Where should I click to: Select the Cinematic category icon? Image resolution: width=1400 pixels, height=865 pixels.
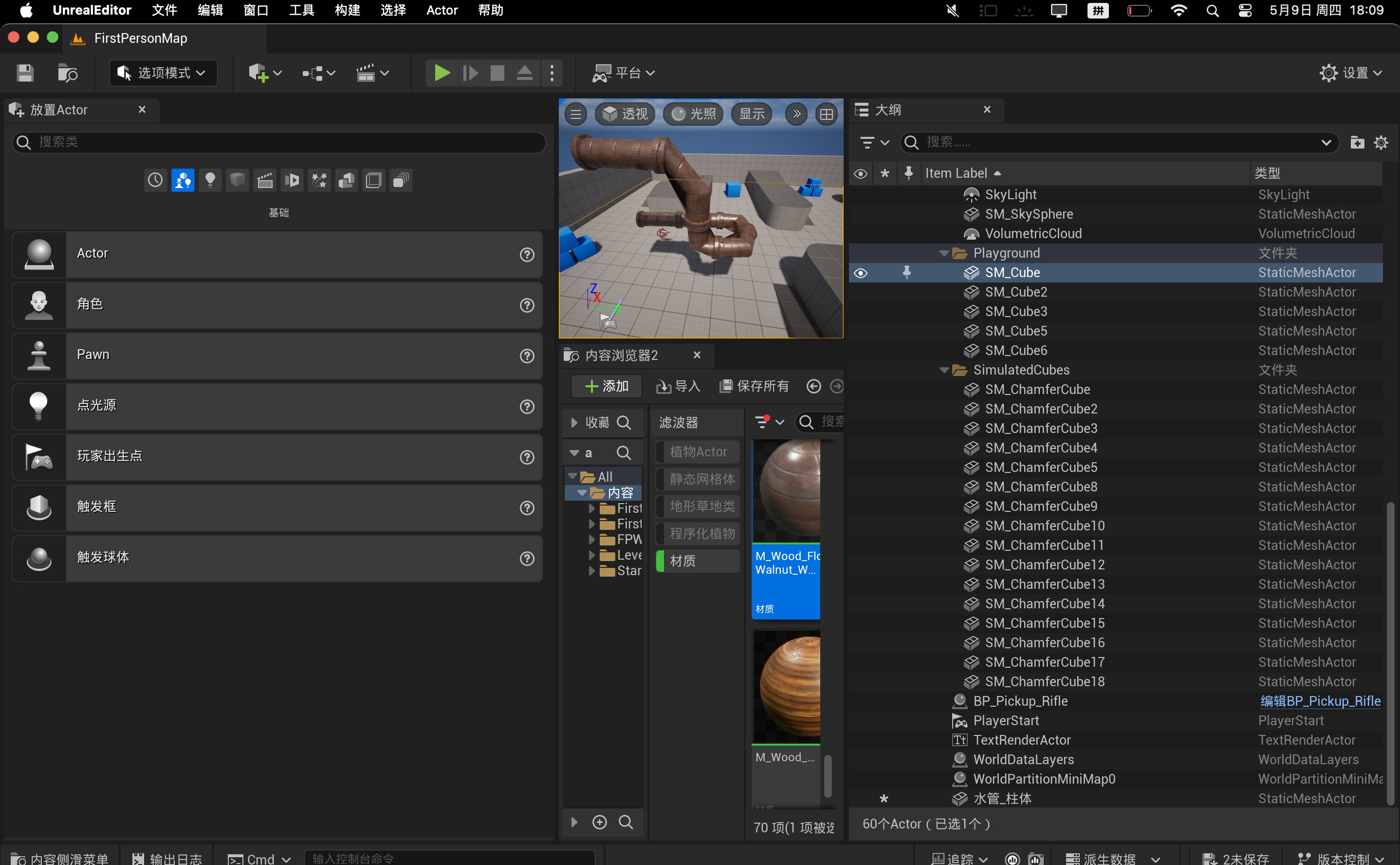[x=265, y=180]
